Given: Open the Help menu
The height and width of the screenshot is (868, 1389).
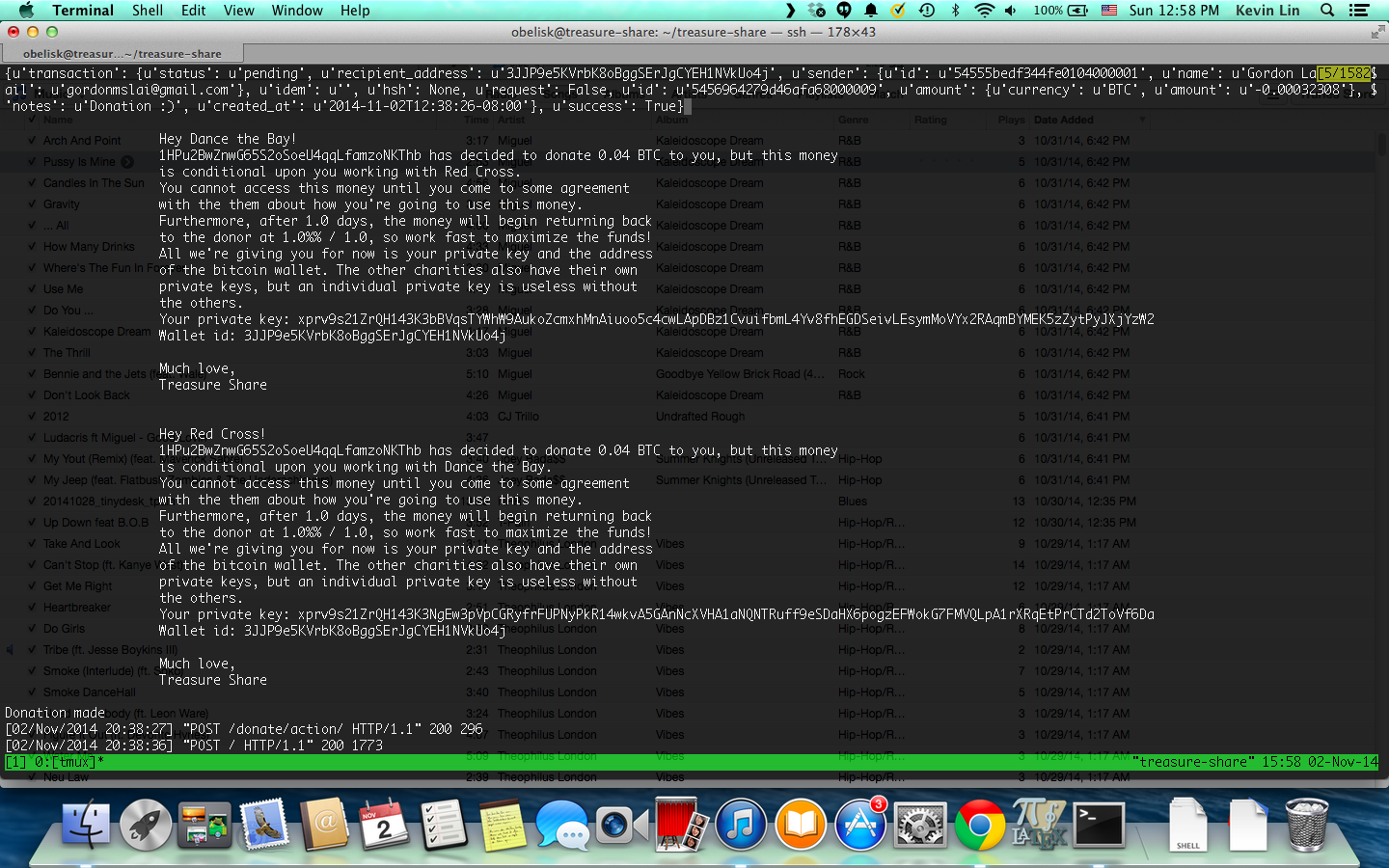Looking at the screenshot, I should click(355, 11).
